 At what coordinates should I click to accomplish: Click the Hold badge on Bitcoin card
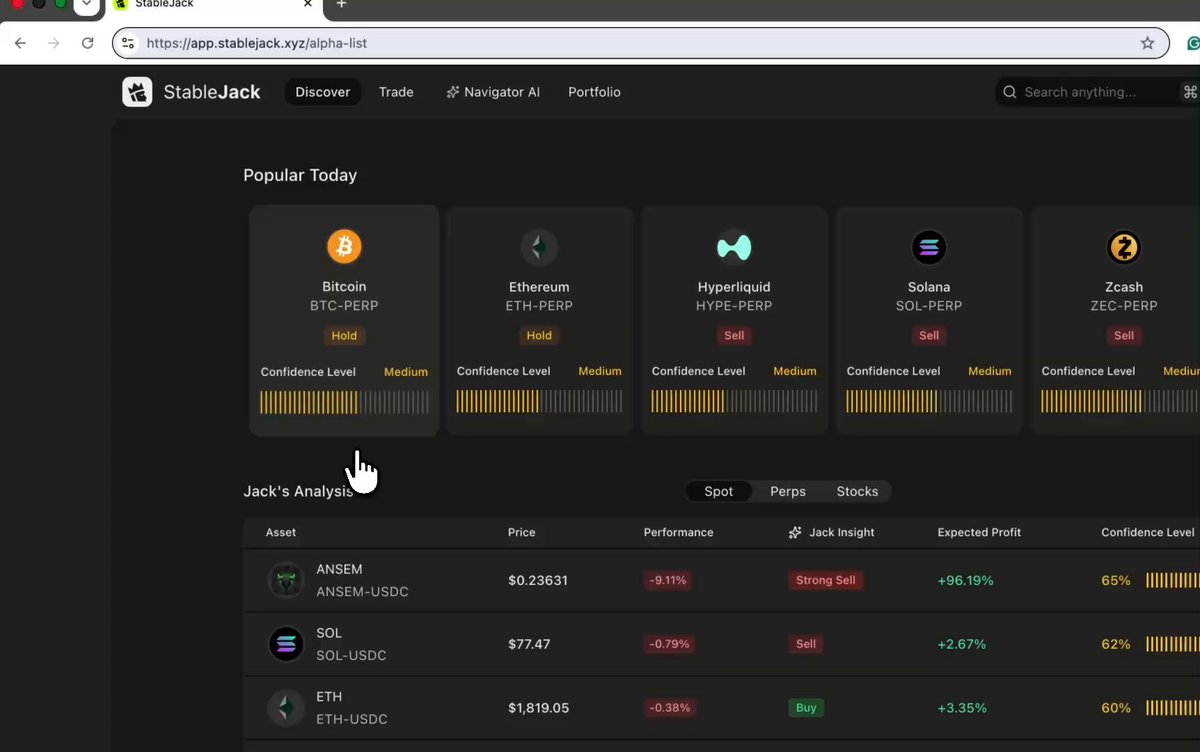click(x=344, y=336)
